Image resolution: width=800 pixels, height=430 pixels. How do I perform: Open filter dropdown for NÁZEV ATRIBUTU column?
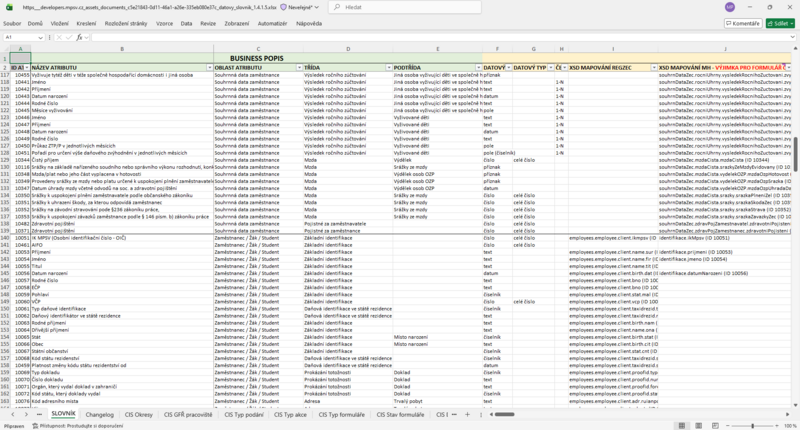click(x=209, y=68)
